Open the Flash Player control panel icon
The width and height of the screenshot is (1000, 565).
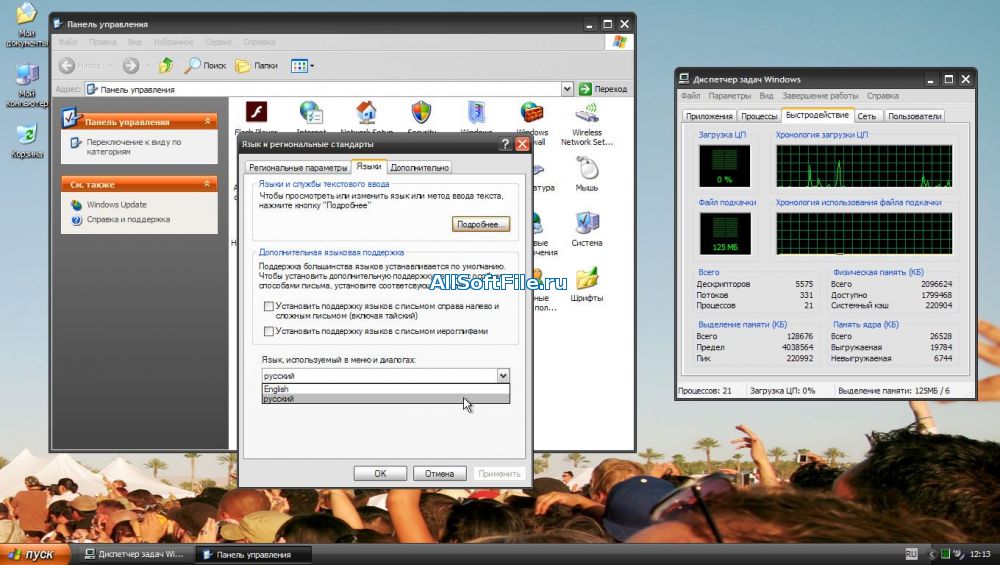(x=256, y=112)
